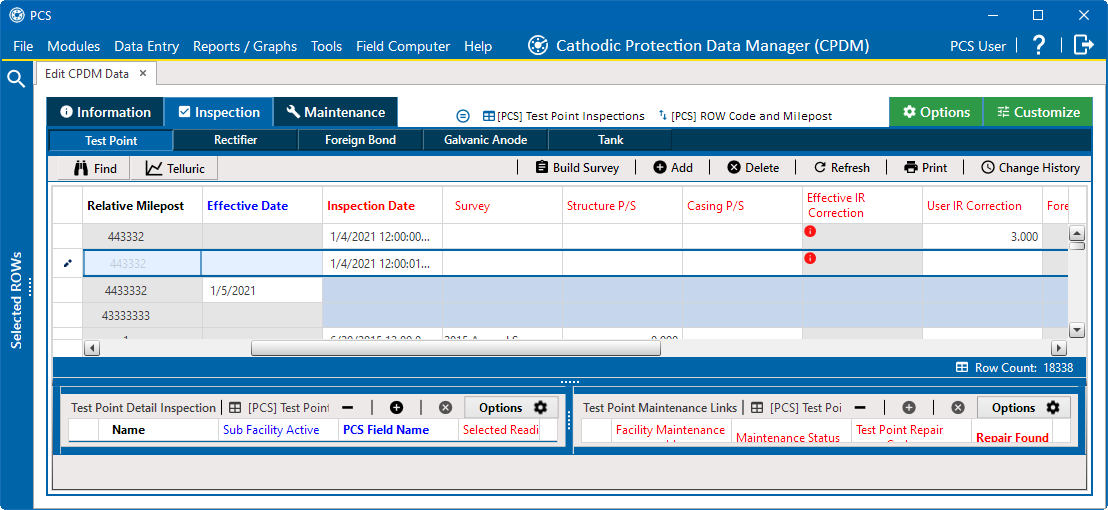Open the Help question mark icon
The width and height of the screenshot is (1108, 510).
1039,45
